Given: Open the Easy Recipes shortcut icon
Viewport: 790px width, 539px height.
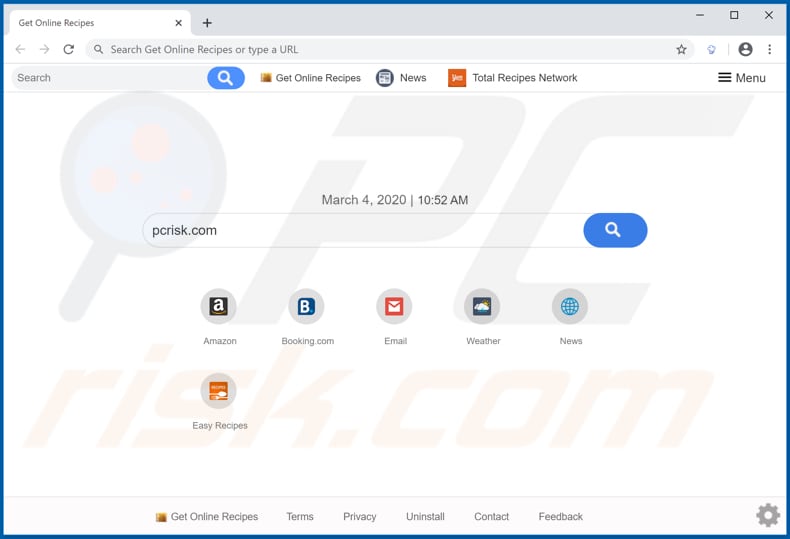Looking at the screenshot, I should (219, 391).
